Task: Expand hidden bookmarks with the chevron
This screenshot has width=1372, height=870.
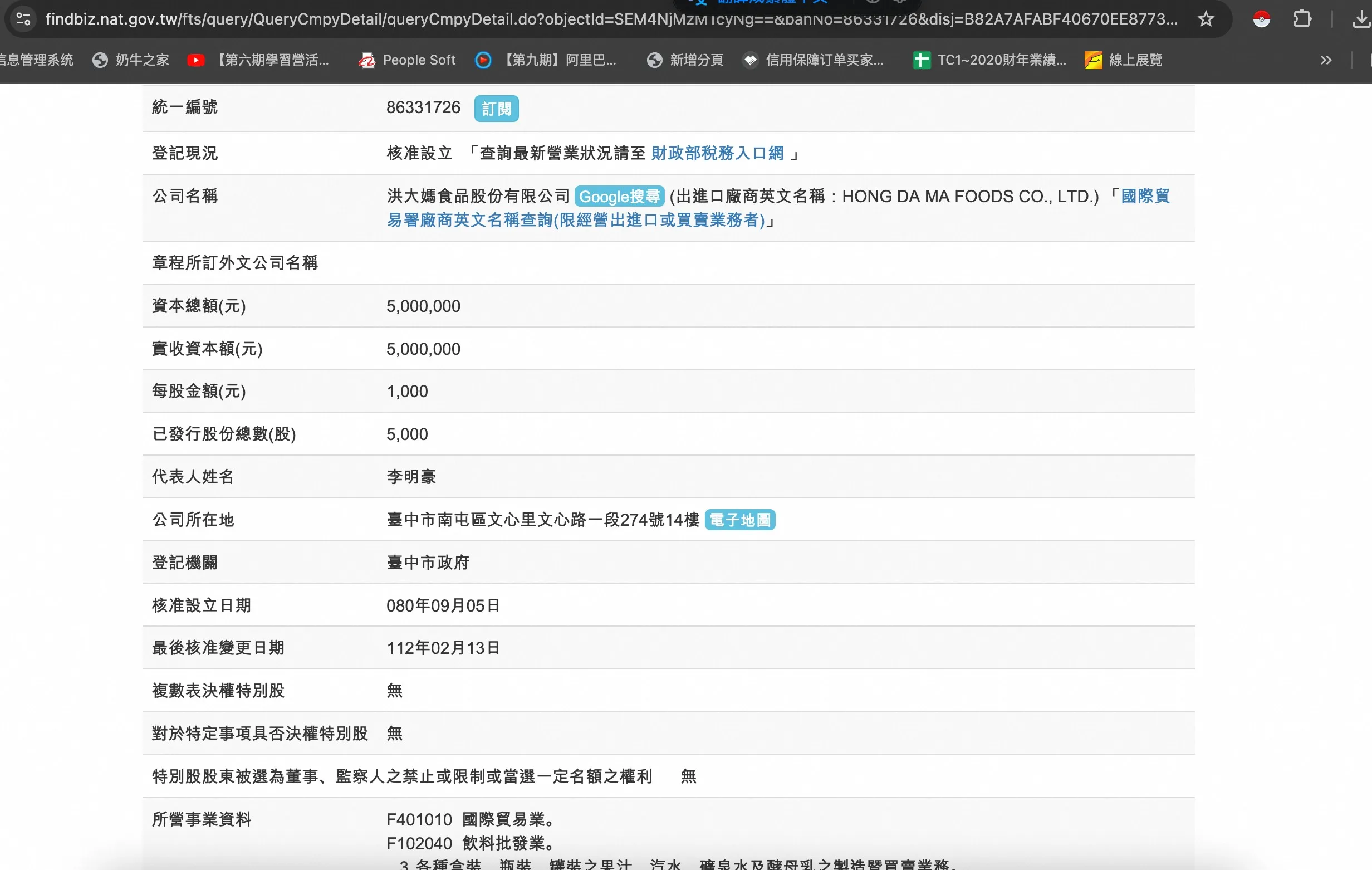Action: point(1326,60)
